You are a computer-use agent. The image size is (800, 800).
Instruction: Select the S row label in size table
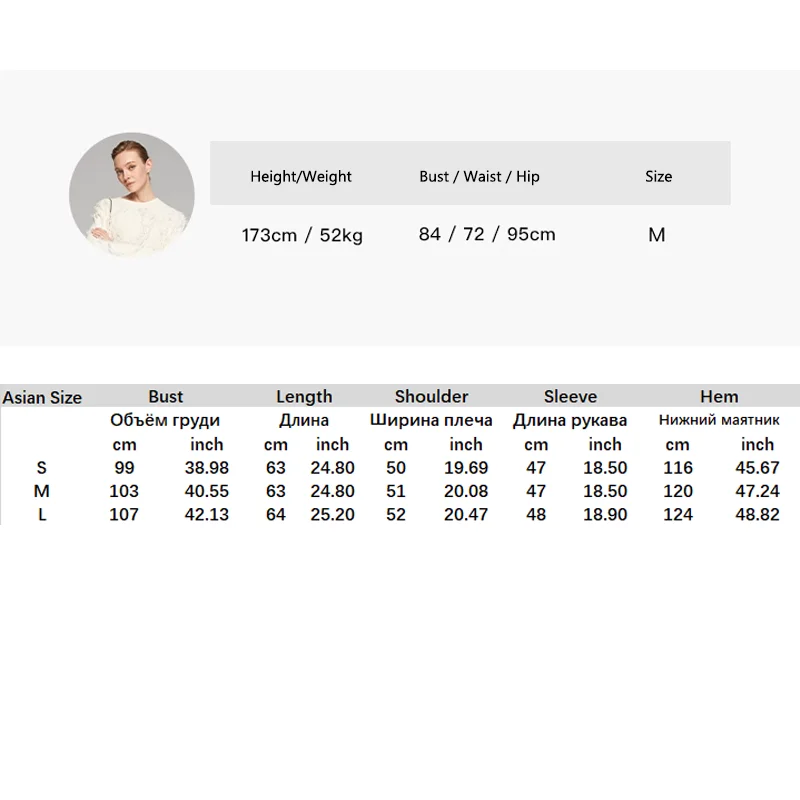tap(42, 468)
